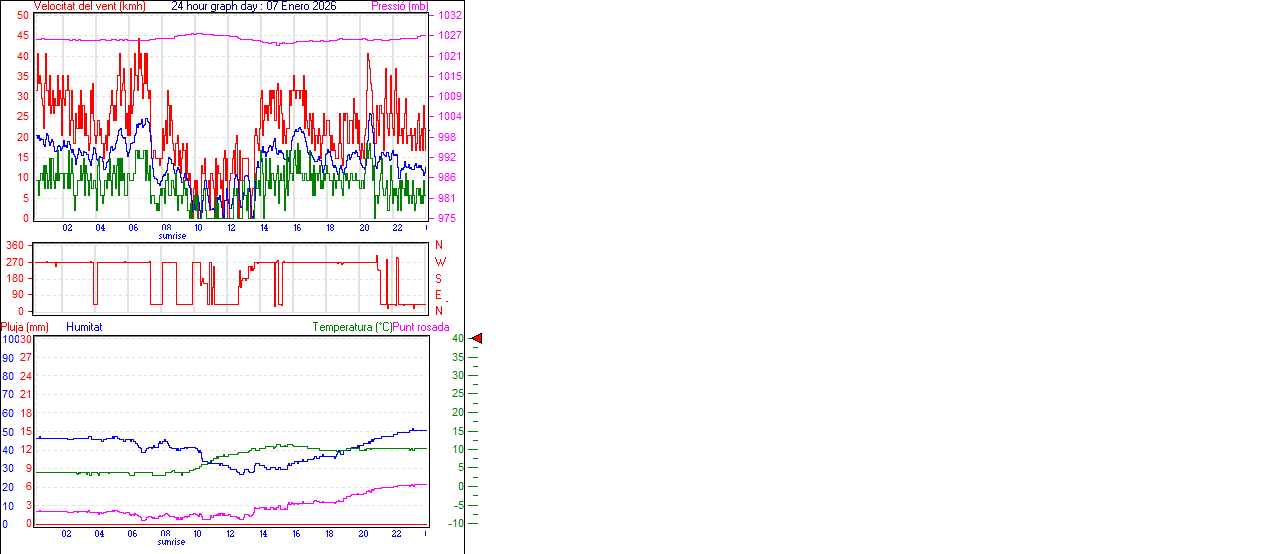Click the 1015 pressure axis value
Viewport: 1280px width, 554px height.
pos(450,77)
